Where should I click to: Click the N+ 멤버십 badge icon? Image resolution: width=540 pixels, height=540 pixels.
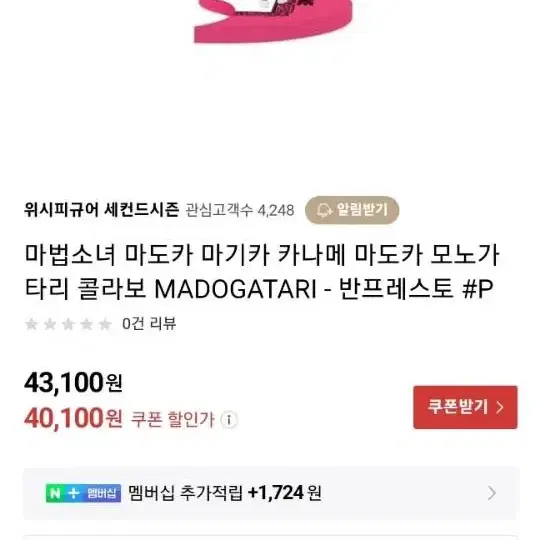(83, 493)
